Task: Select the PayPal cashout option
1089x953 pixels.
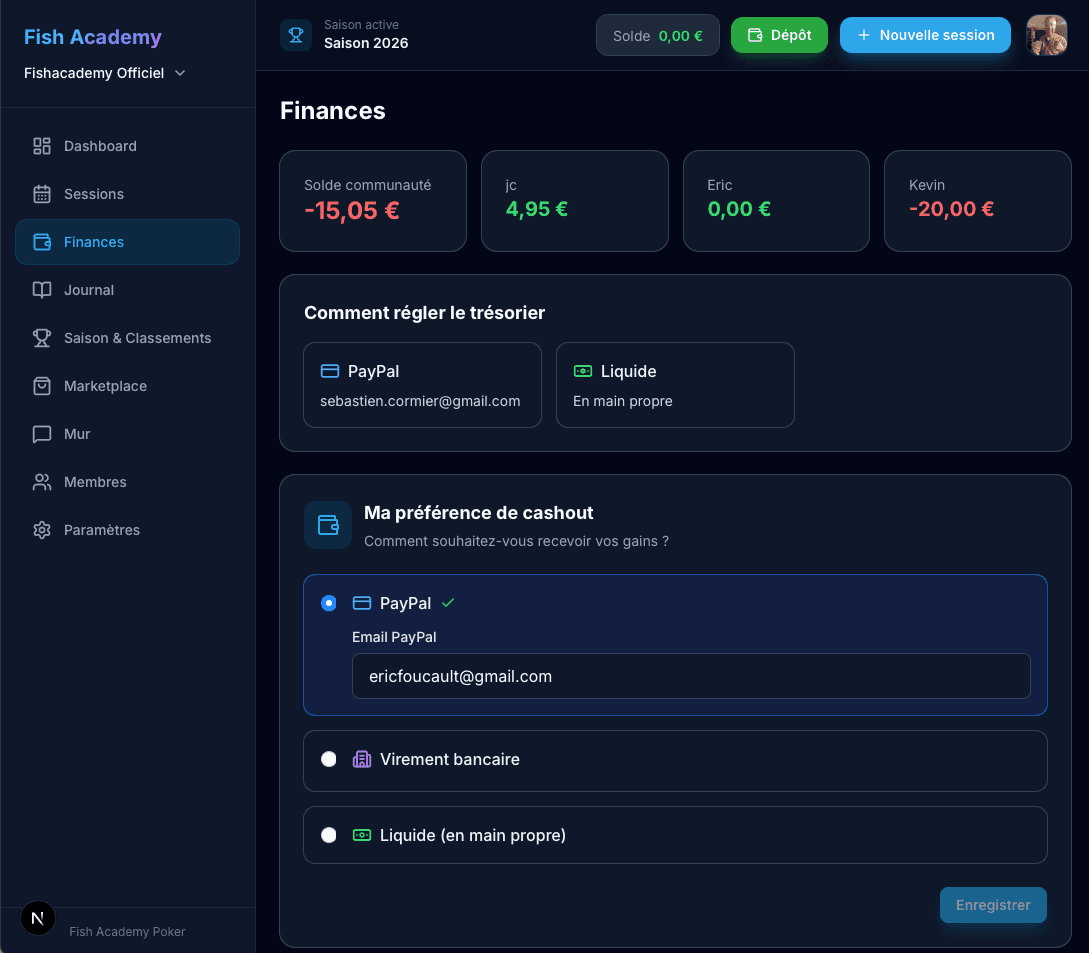Action: coord(329,603)
